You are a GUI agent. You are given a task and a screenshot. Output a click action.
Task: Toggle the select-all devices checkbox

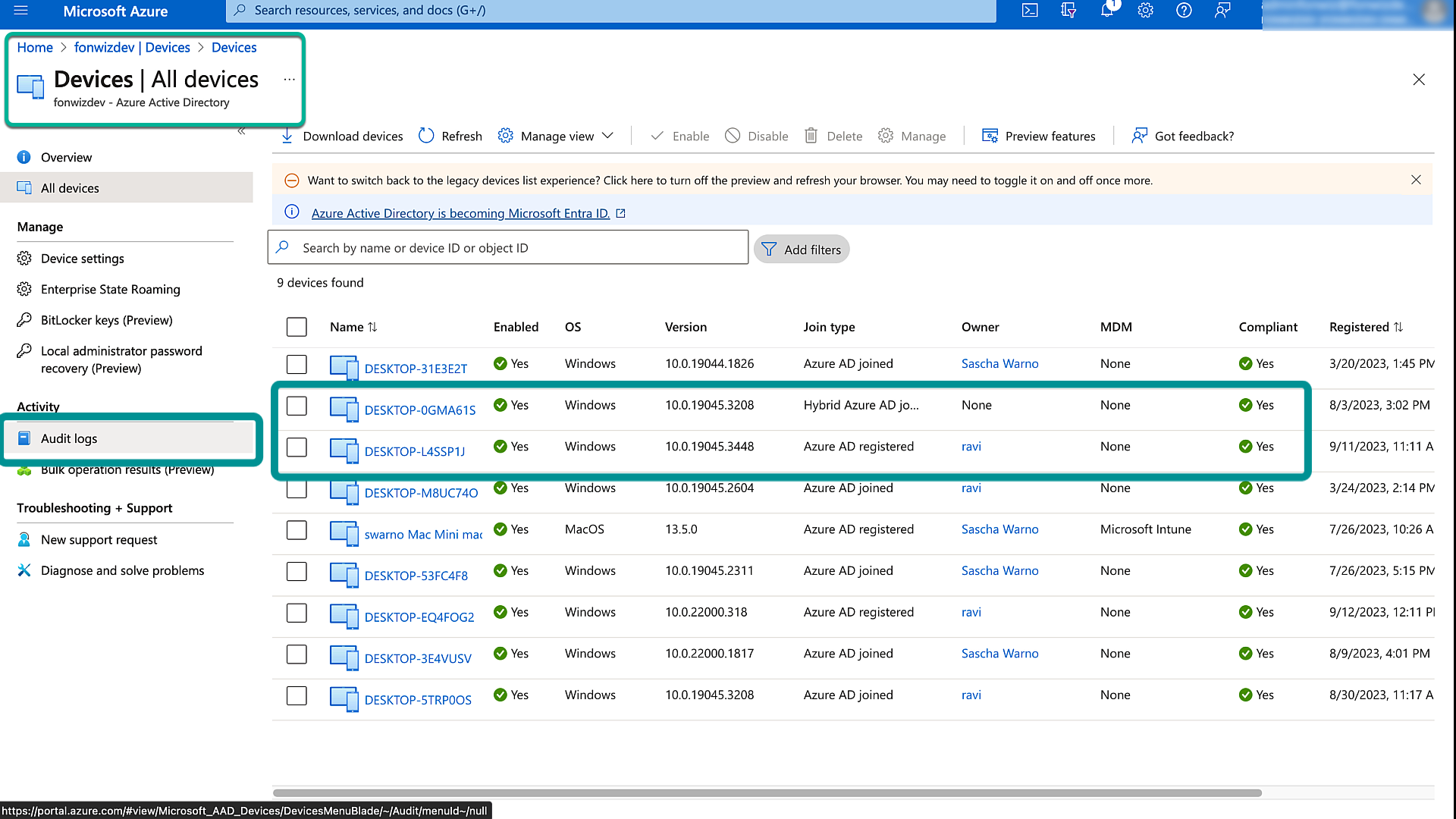pos(297,327)
